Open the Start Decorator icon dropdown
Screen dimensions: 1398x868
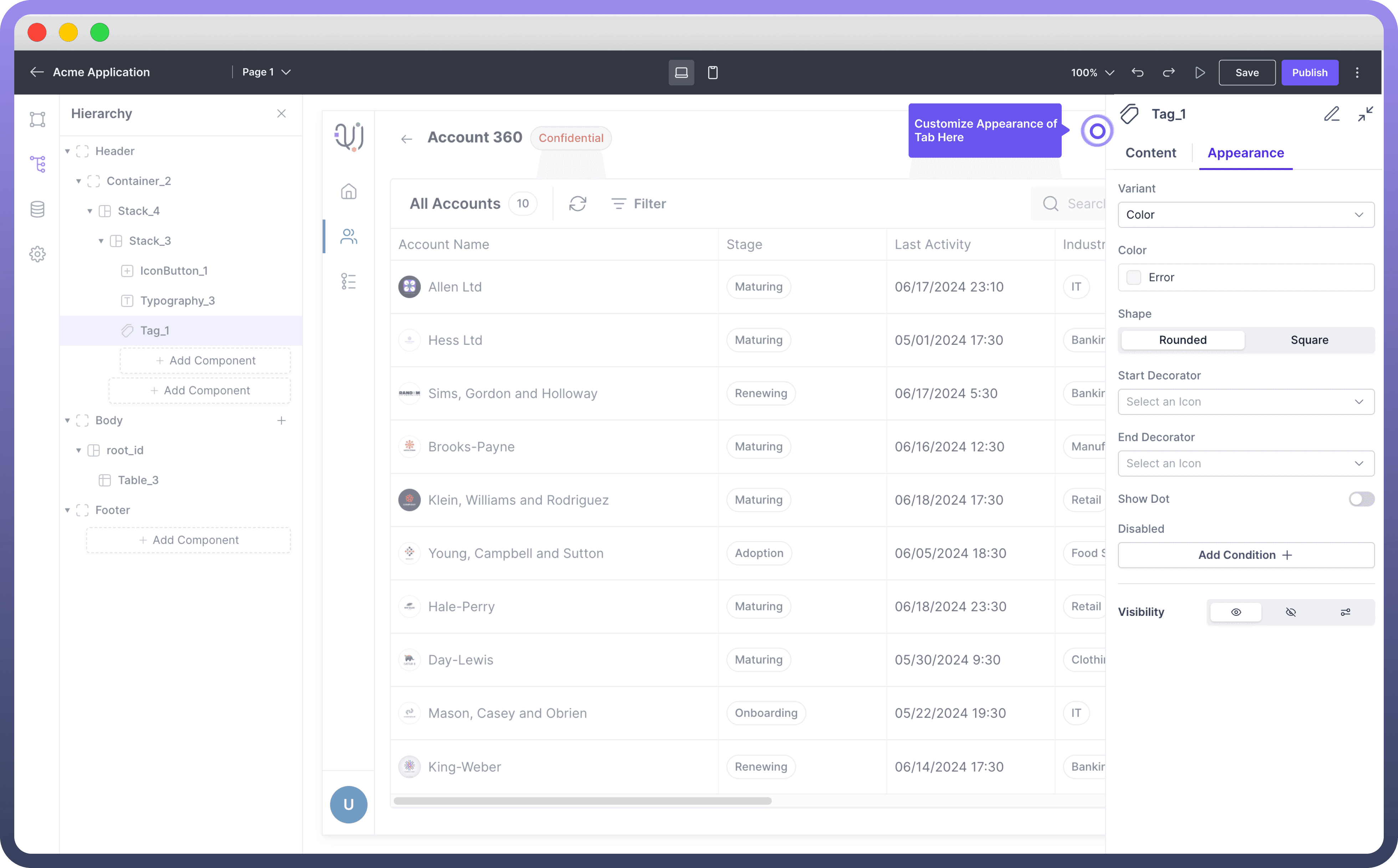pos(1245,402)
